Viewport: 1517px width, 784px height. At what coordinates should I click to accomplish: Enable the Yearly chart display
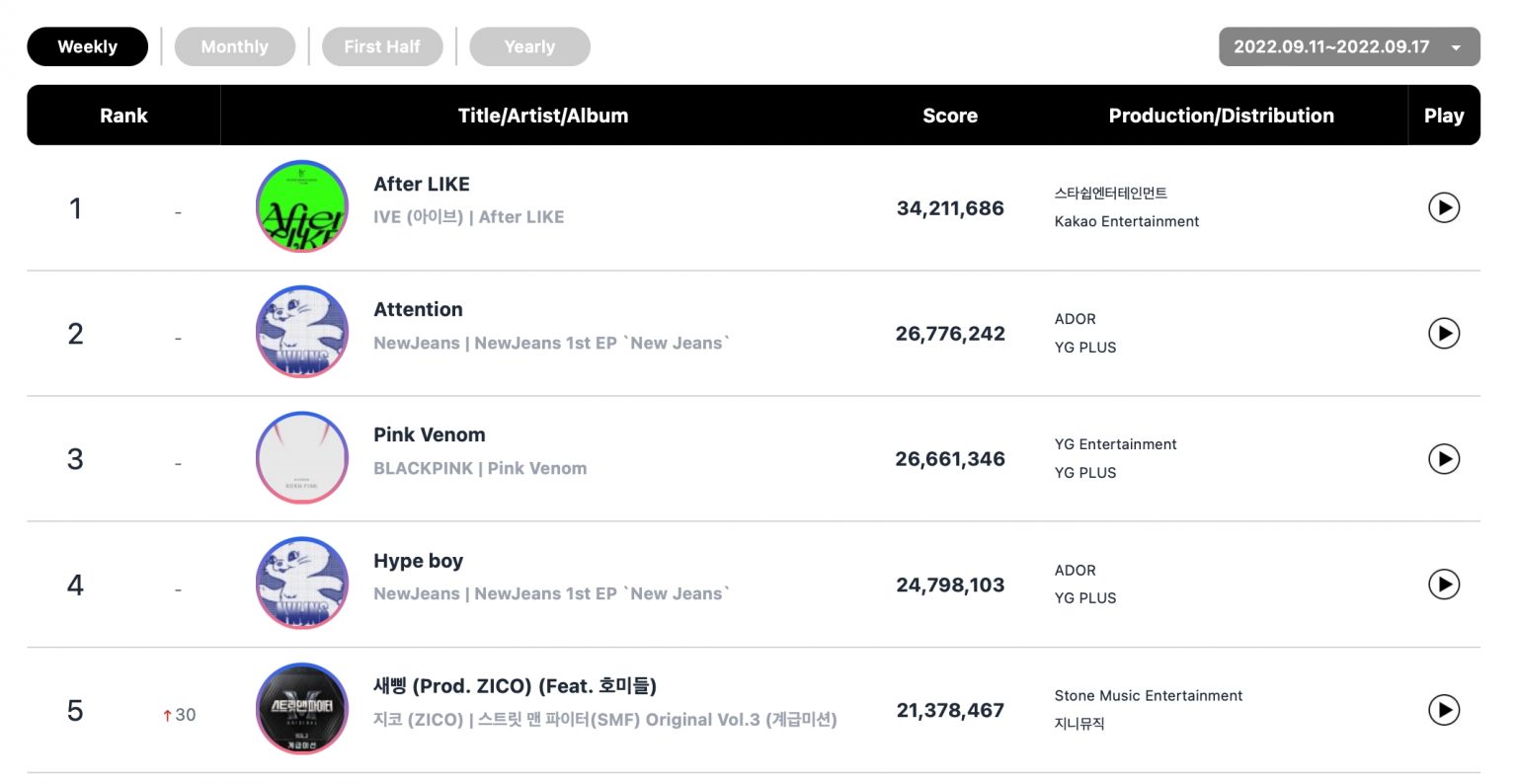click(x=529, y=45)
